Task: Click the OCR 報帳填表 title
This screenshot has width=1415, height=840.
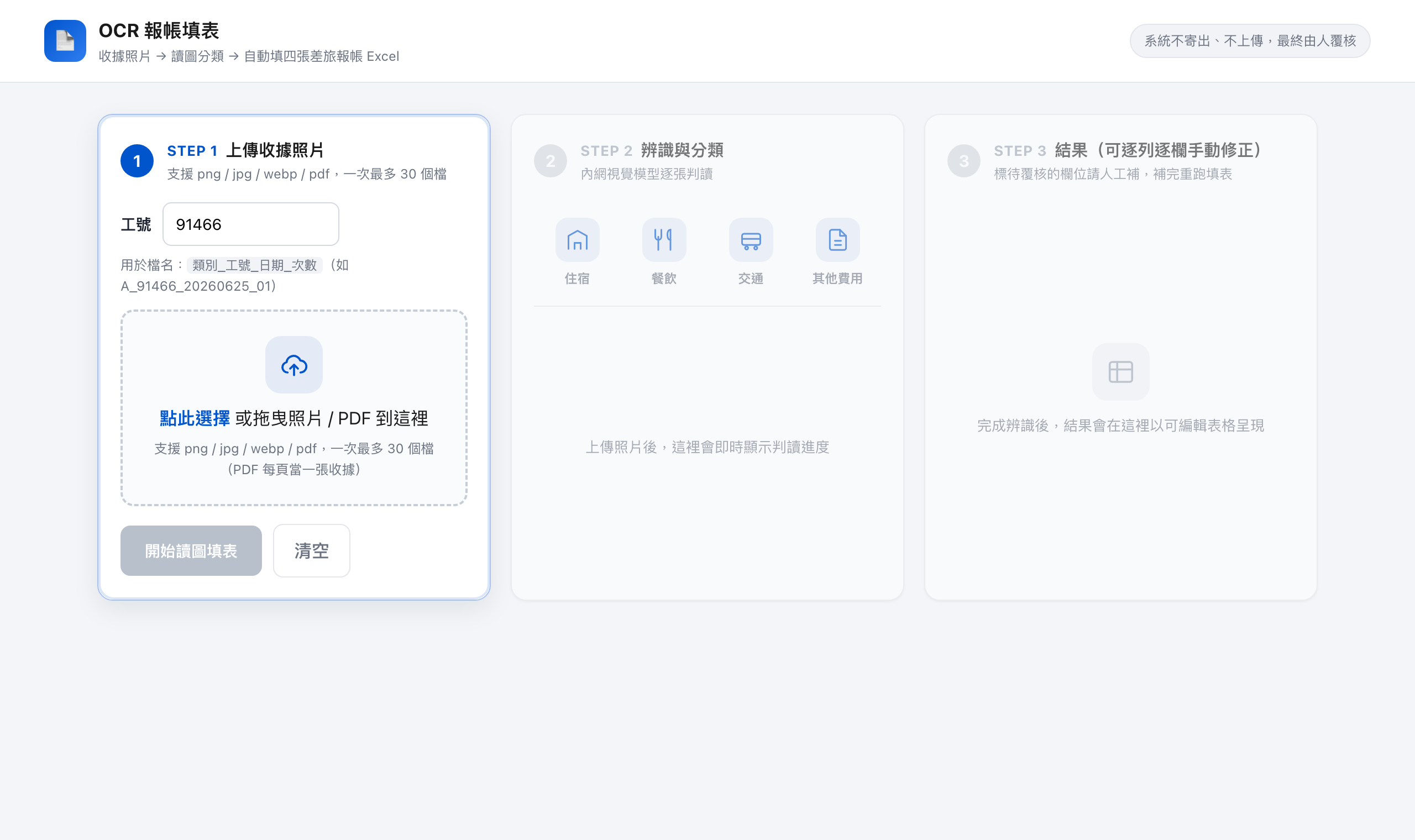Action: click(159, 30)
